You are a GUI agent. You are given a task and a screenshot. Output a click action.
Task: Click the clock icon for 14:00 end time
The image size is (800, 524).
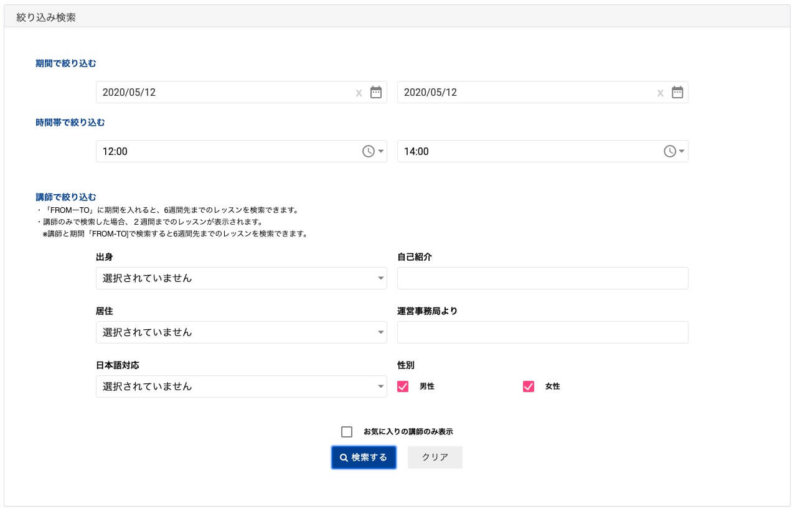670,151
